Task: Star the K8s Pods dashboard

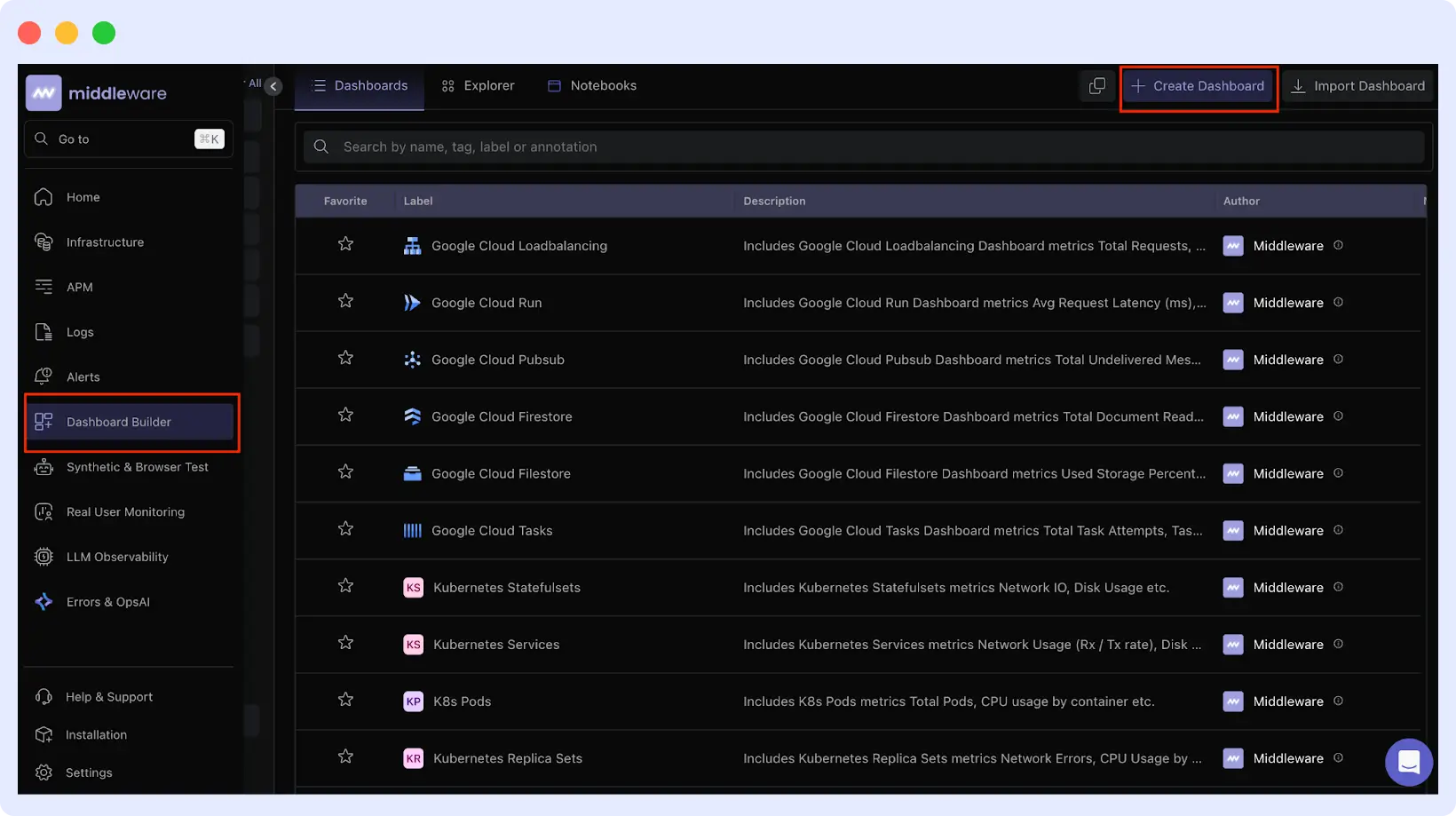Action: (345, 700)
